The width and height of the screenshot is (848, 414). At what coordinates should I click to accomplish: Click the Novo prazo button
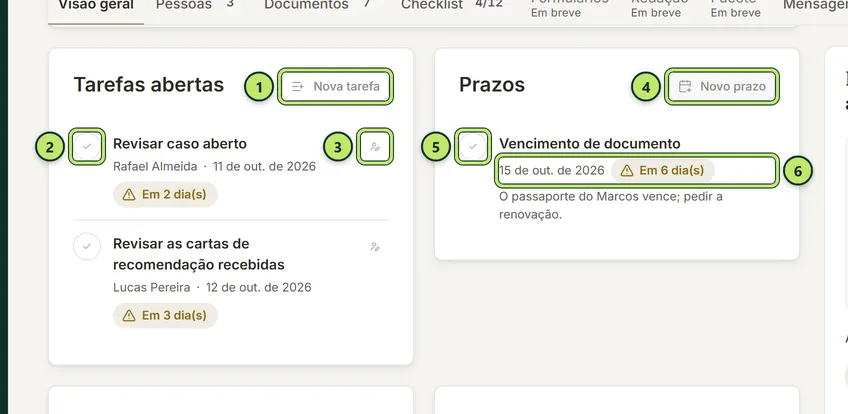click(722, 86)
